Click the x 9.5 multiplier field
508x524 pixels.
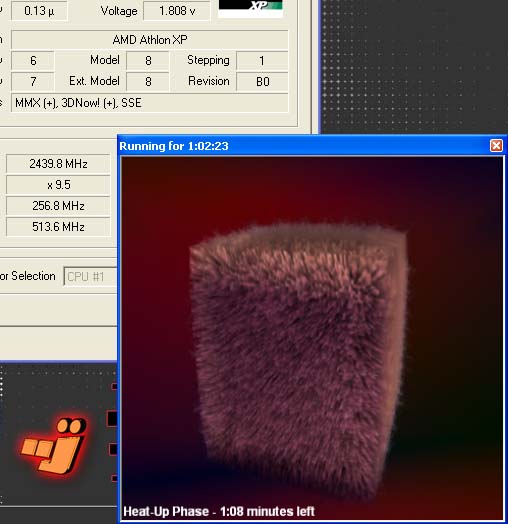pos(58,185)
